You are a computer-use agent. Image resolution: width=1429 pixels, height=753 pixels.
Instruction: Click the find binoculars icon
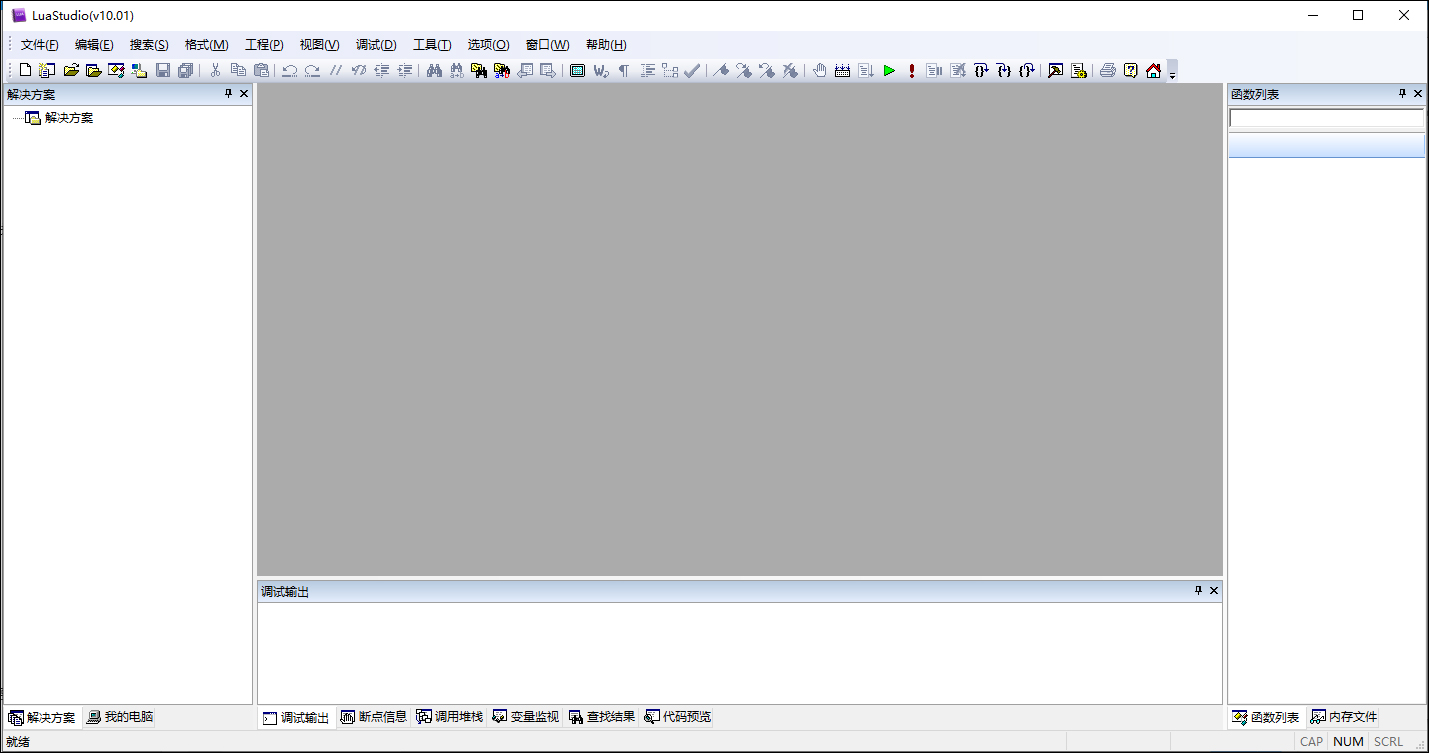click(x=434, y=70)
